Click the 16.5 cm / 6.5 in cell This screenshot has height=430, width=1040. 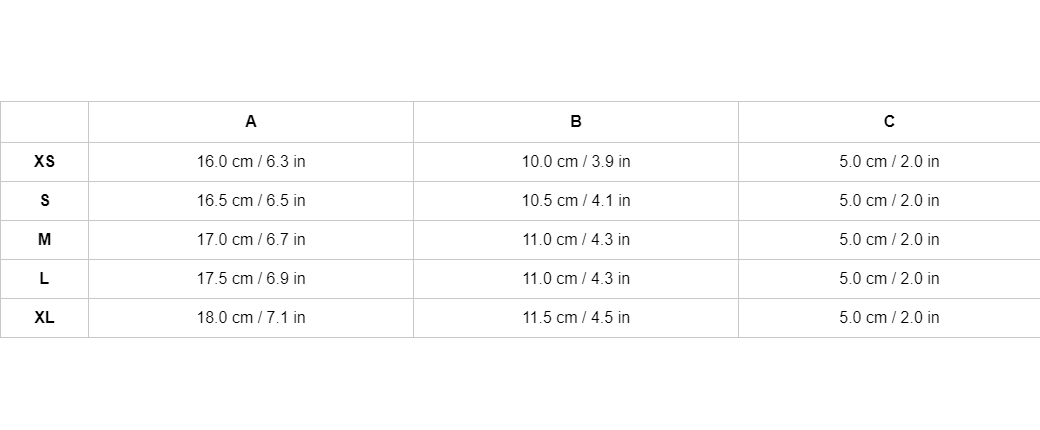point(251,200)
